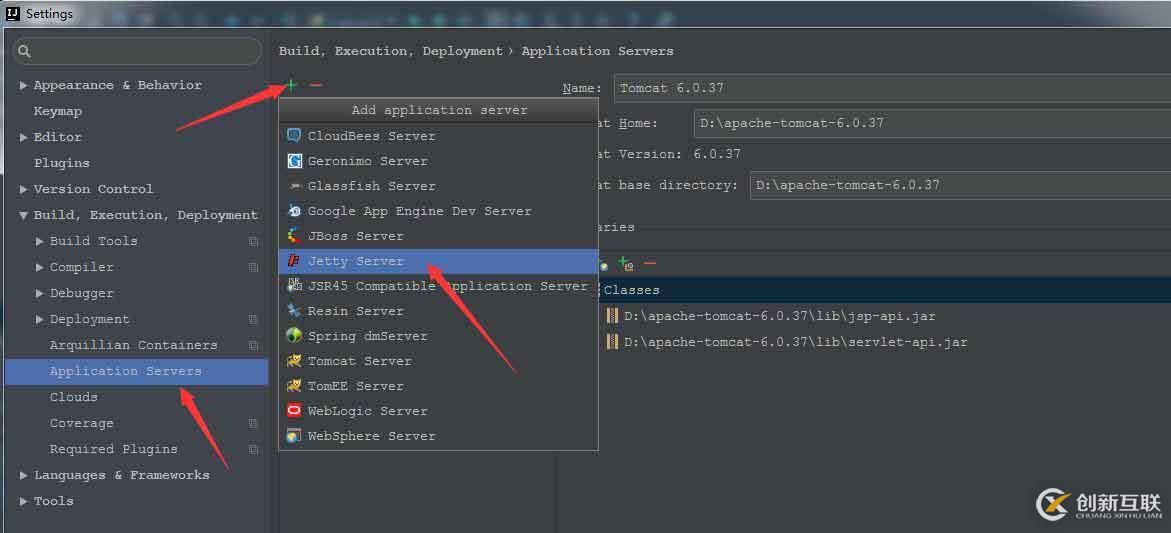Pick WebLogic Server from popup
Viewport: 1171px width, 533px height.
point(438,411)
